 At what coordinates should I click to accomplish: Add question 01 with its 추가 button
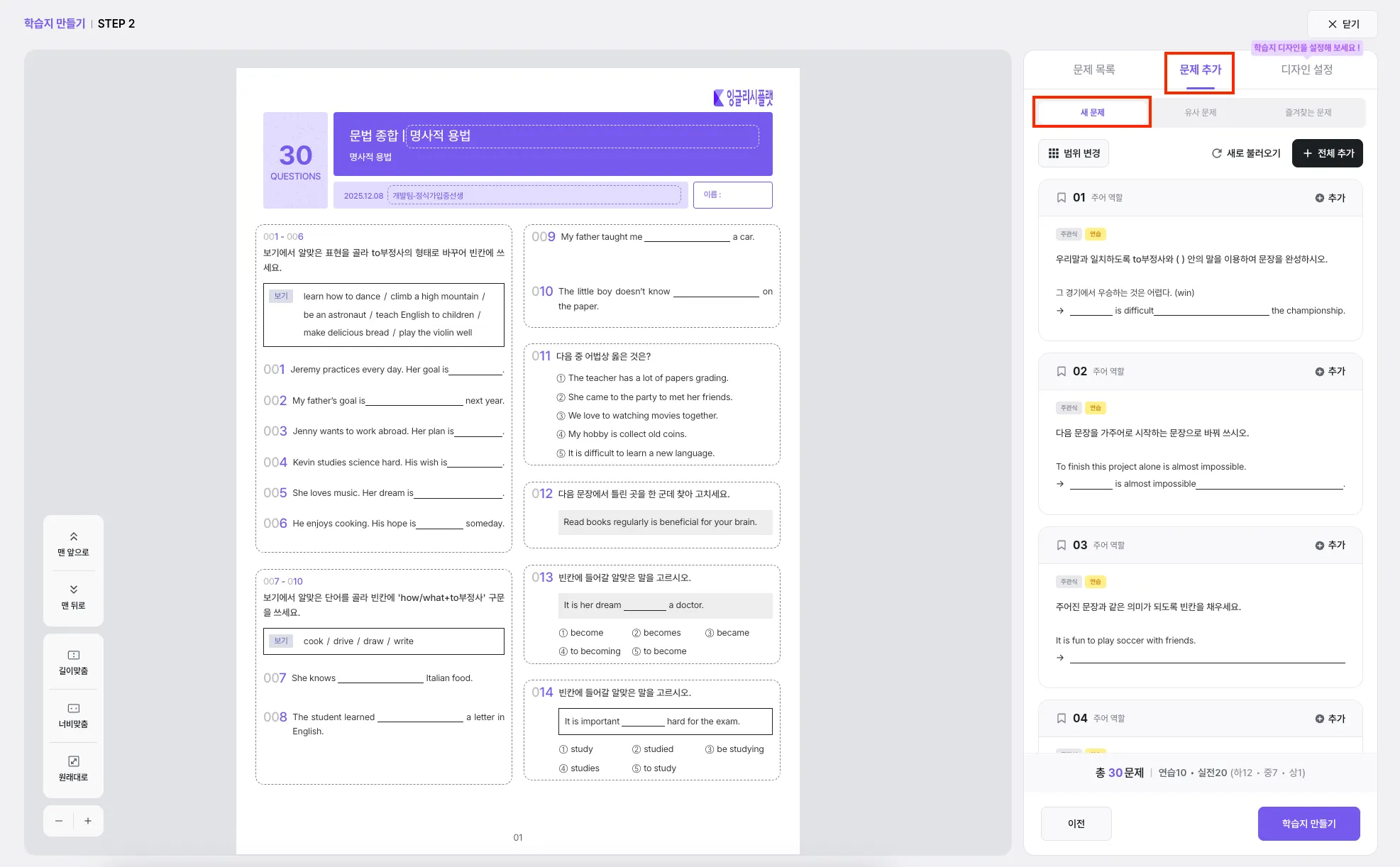coord(1330,198)
